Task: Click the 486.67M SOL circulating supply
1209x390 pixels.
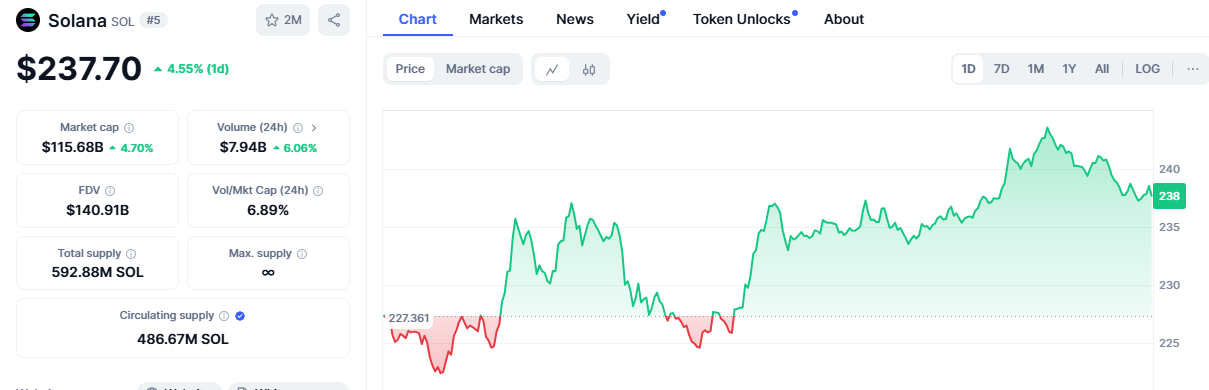Action: pyautogui.click(x=183, y=339)
